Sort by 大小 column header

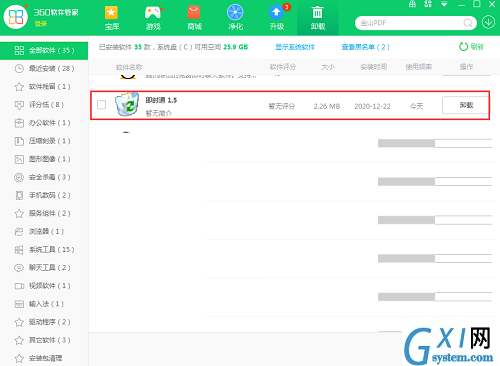click(328, 67)
